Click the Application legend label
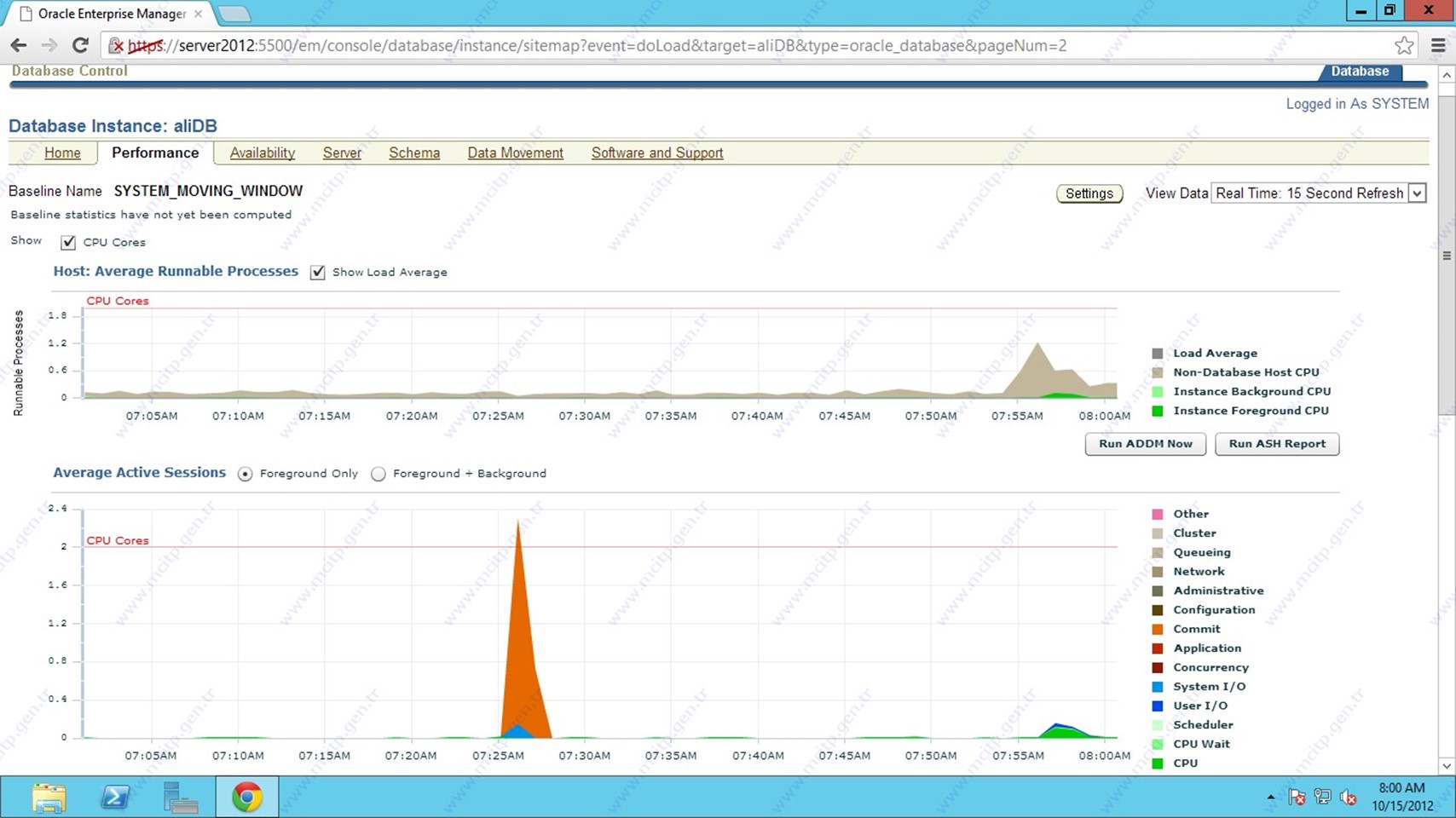 1207,648
